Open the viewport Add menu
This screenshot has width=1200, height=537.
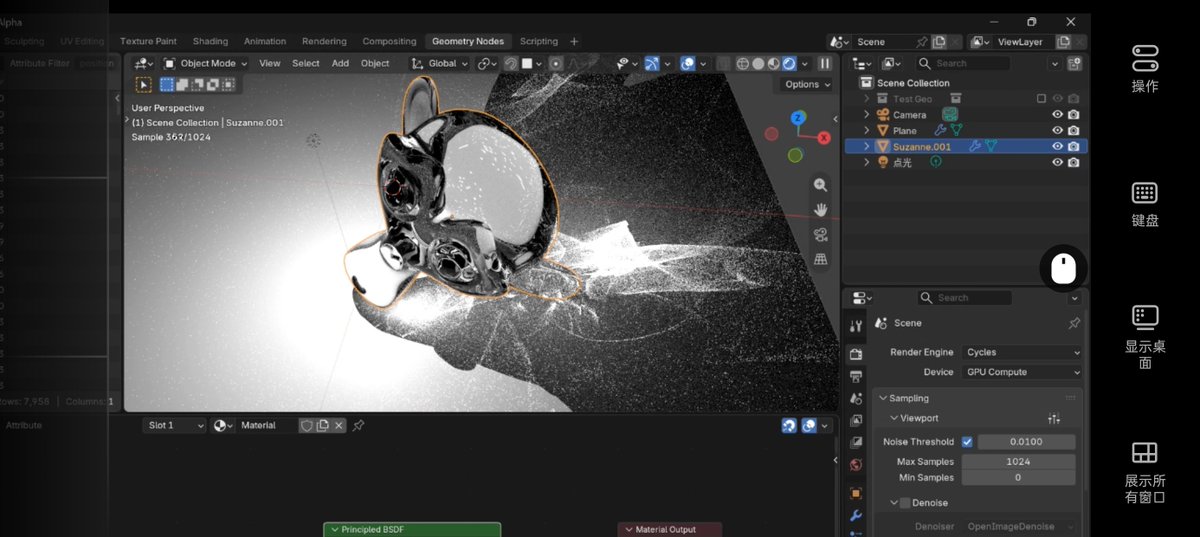[x=340, y=63]
